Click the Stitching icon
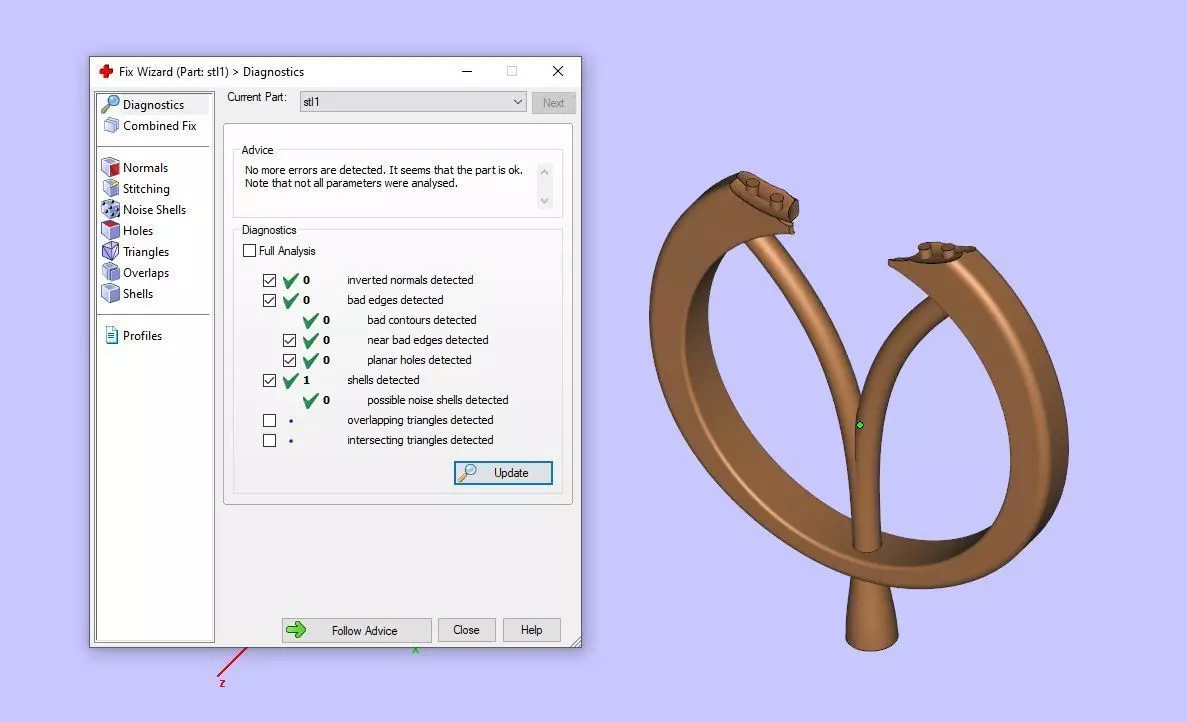This screenshot has width=1187, height=722. tap(111, 188)
